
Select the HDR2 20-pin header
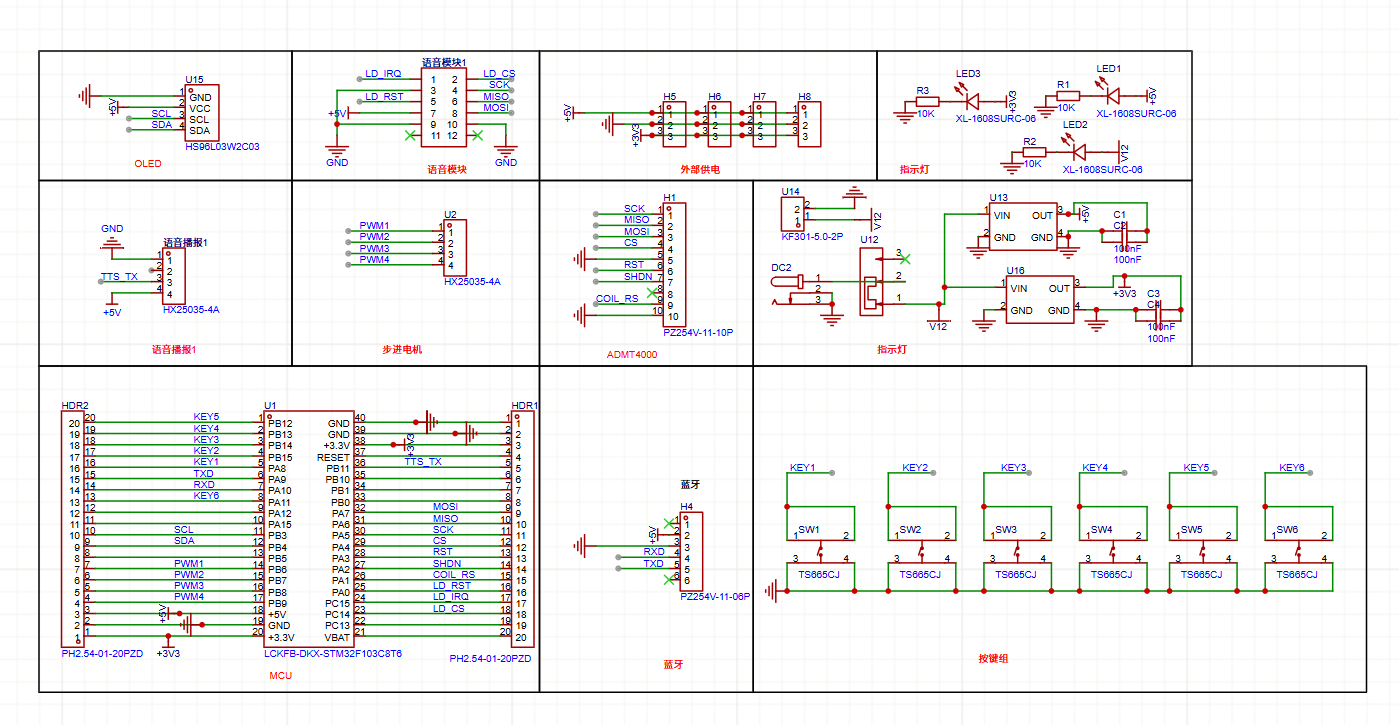[73, 530]
